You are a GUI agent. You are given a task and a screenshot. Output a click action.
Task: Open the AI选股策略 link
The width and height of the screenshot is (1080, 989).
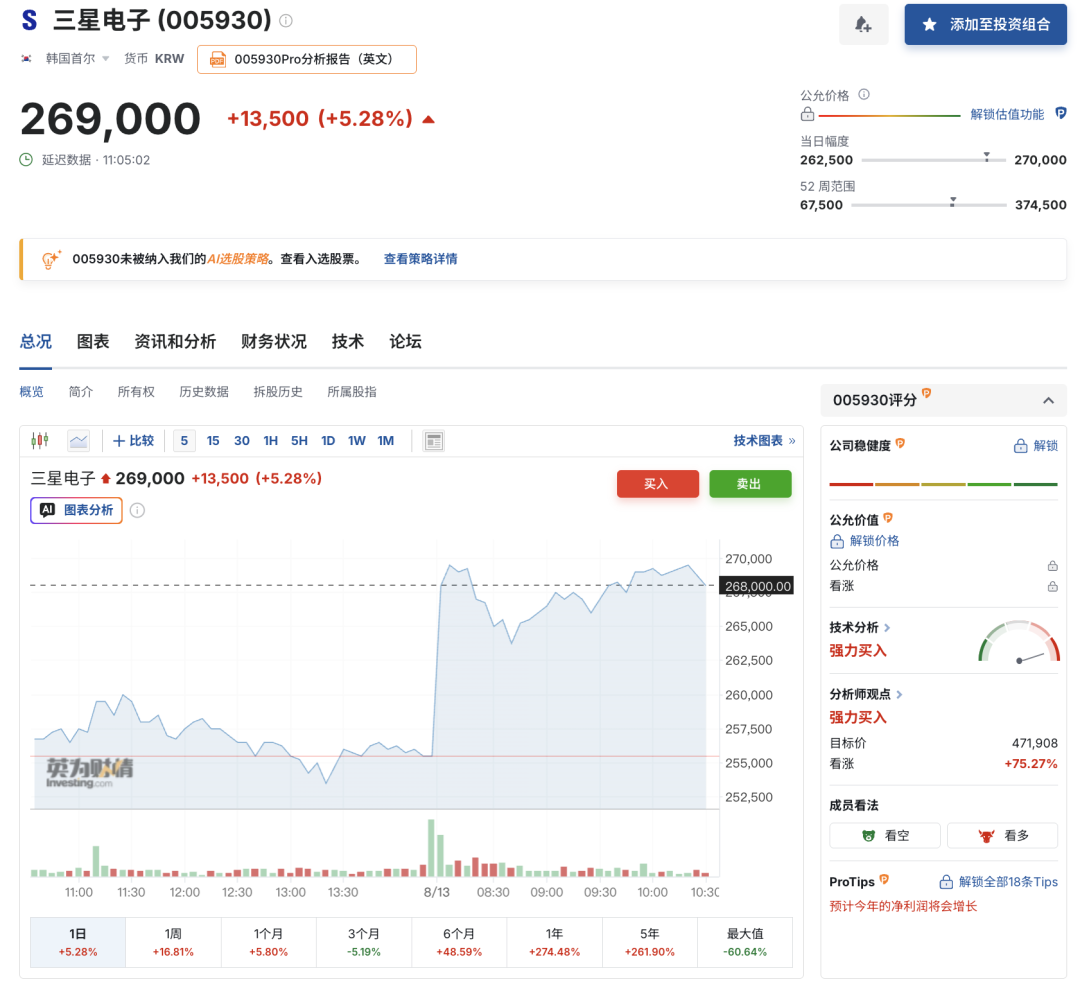click(238, 259)
